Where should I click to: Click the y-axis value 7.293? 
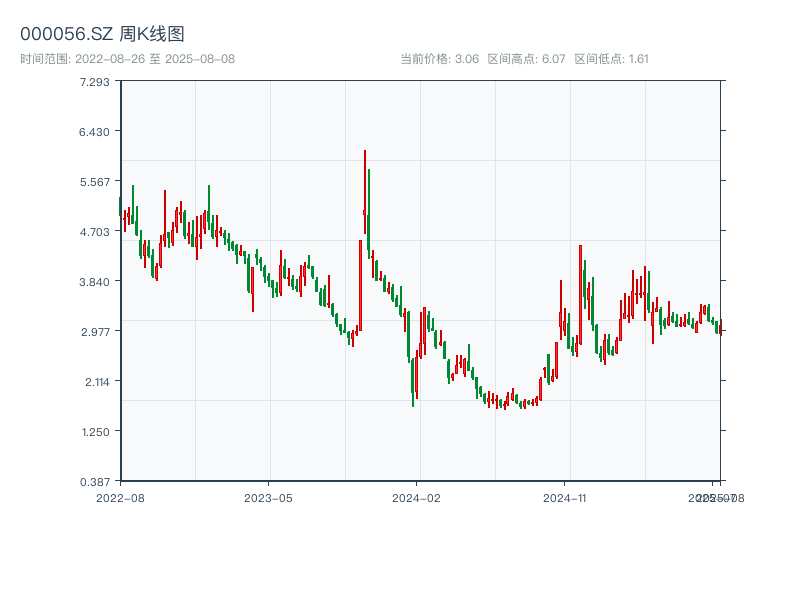point(94,82)
